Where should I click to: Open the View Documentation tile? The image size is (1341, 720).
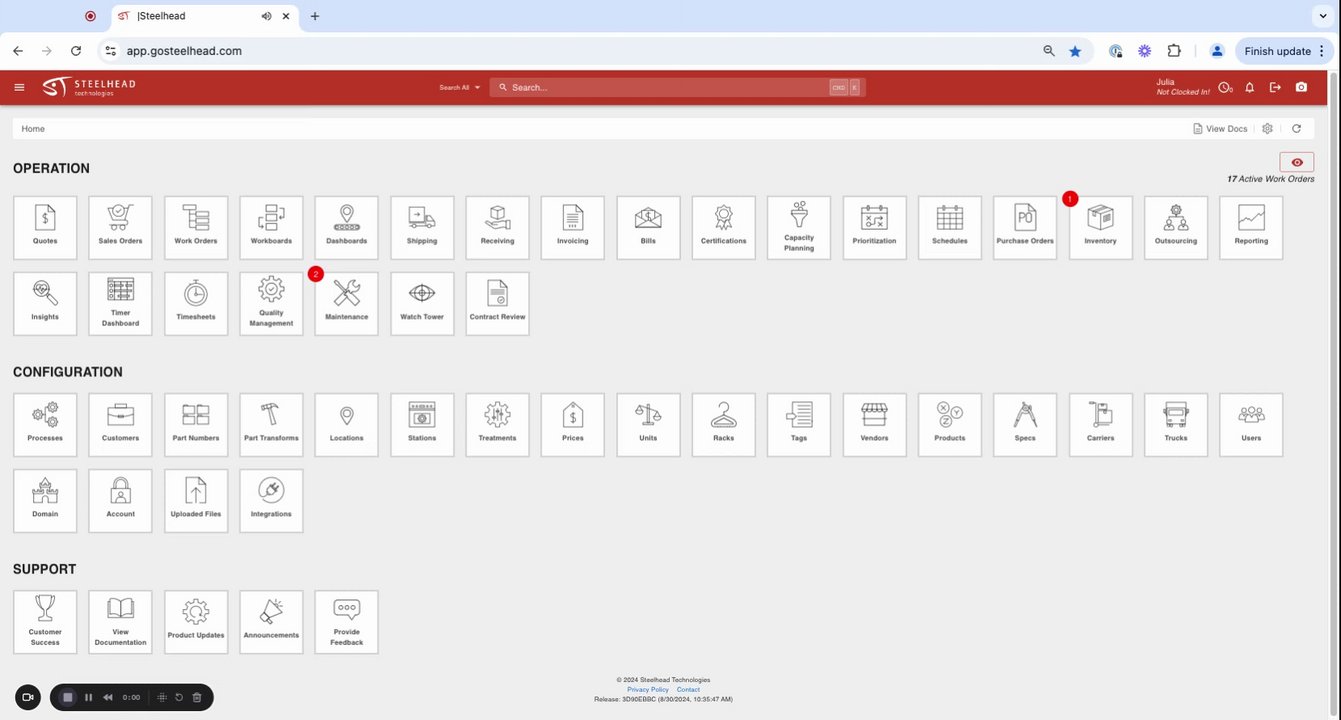click(x=120, y=622)
